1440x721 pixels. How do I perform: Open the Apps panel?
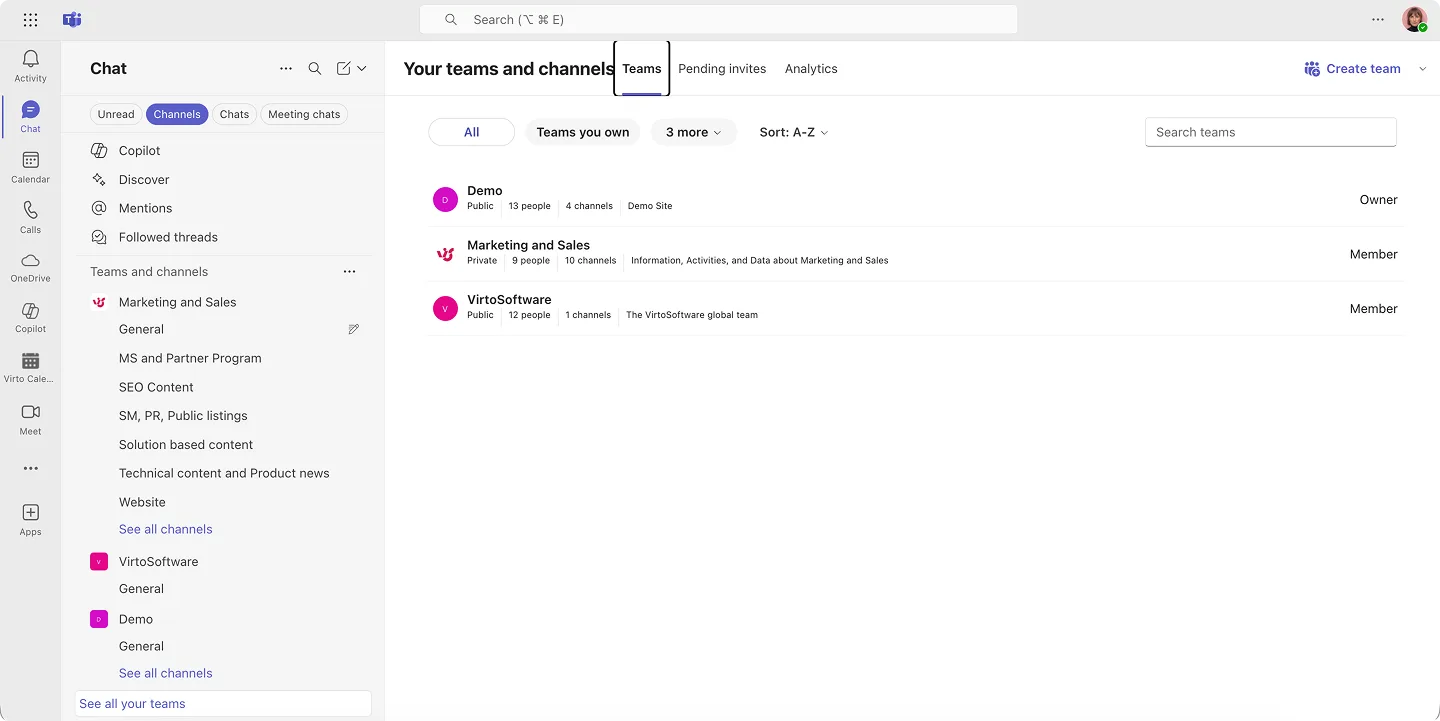[30, 519]
